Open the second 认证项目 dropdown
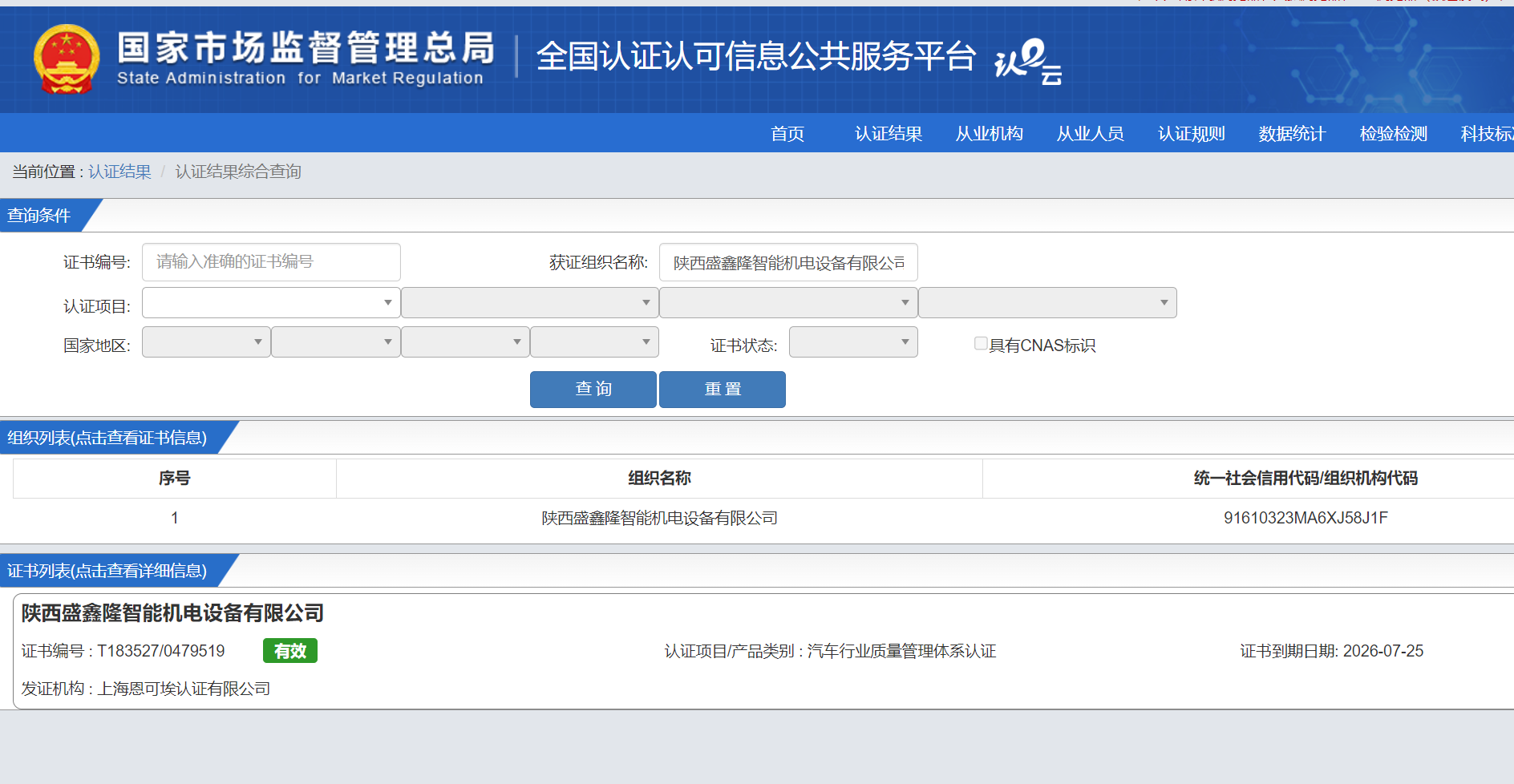Viewport: 1514px width, 784px height. coord(530,303)
